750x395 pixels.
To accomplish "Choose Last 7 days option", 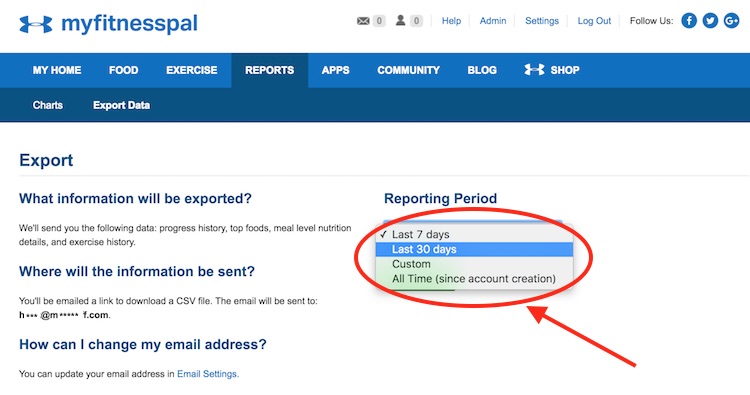I will tap(474, 234).
